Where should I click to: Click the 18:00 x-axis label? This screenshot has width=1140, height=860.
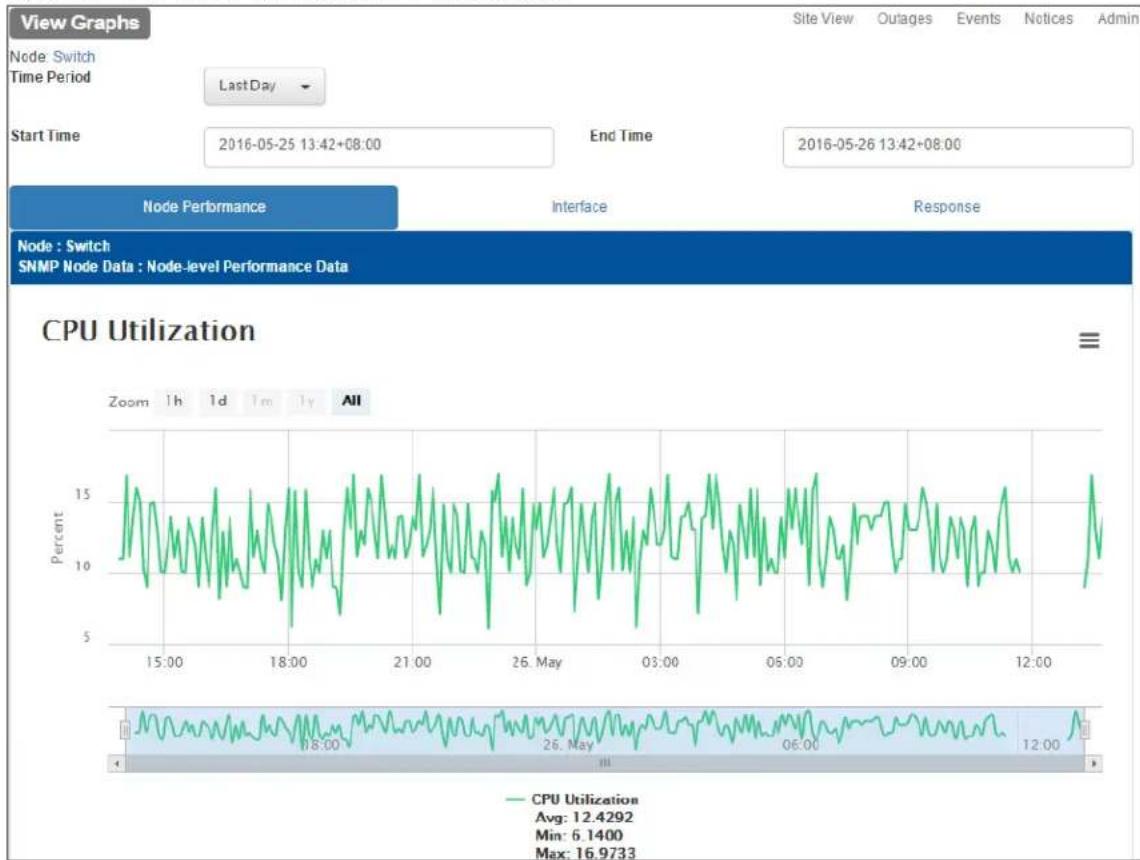point(288,662)
